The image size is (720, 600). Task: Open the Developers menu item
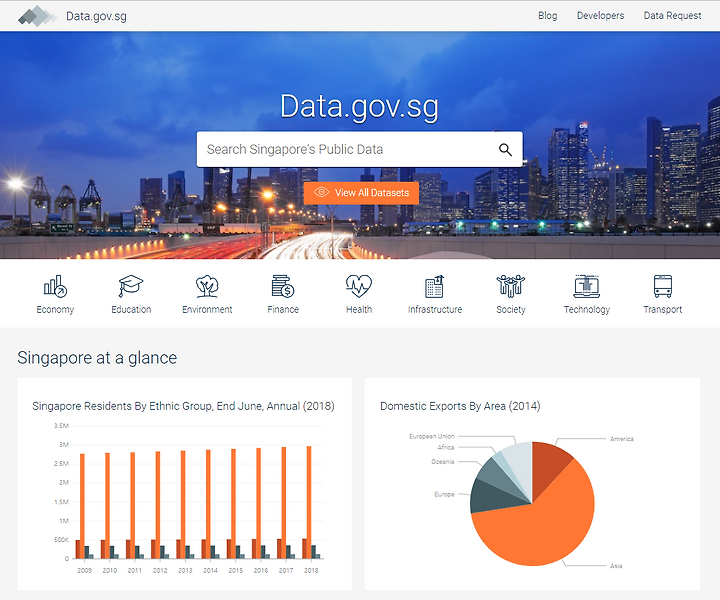pos(600,16)
